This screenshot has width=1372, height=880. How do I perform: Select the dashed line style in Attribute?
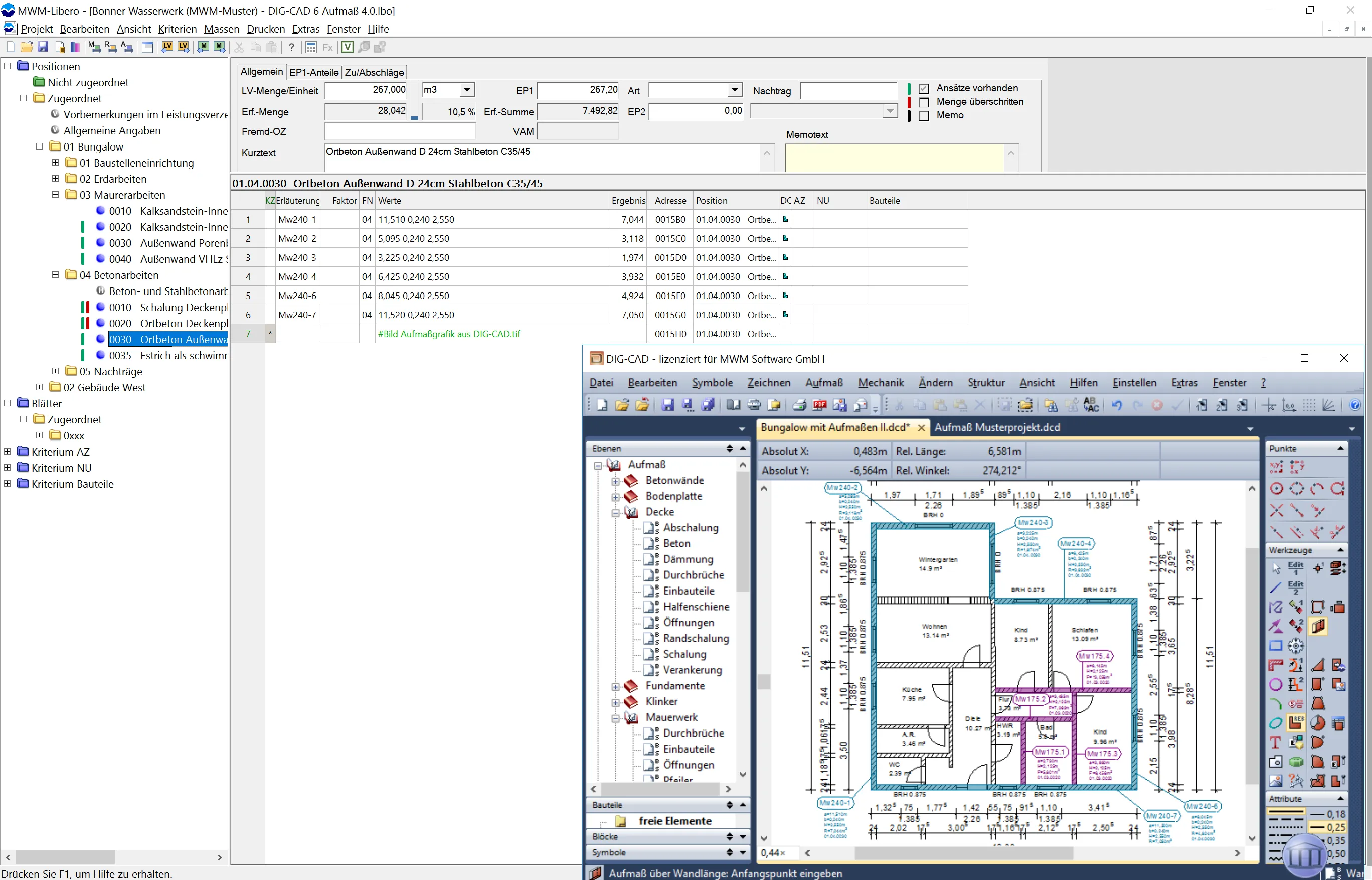click(x=1286, y=820)
